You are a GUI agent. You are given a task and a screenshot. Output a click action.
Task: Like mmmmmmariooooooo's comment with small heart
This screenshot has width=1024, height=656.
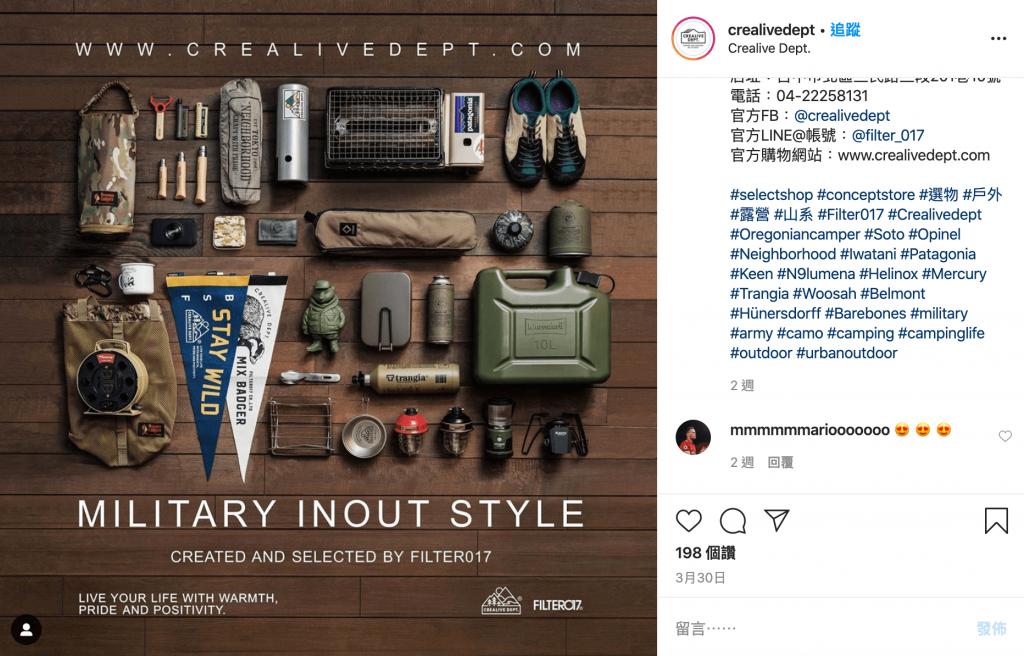[1005, 436]
